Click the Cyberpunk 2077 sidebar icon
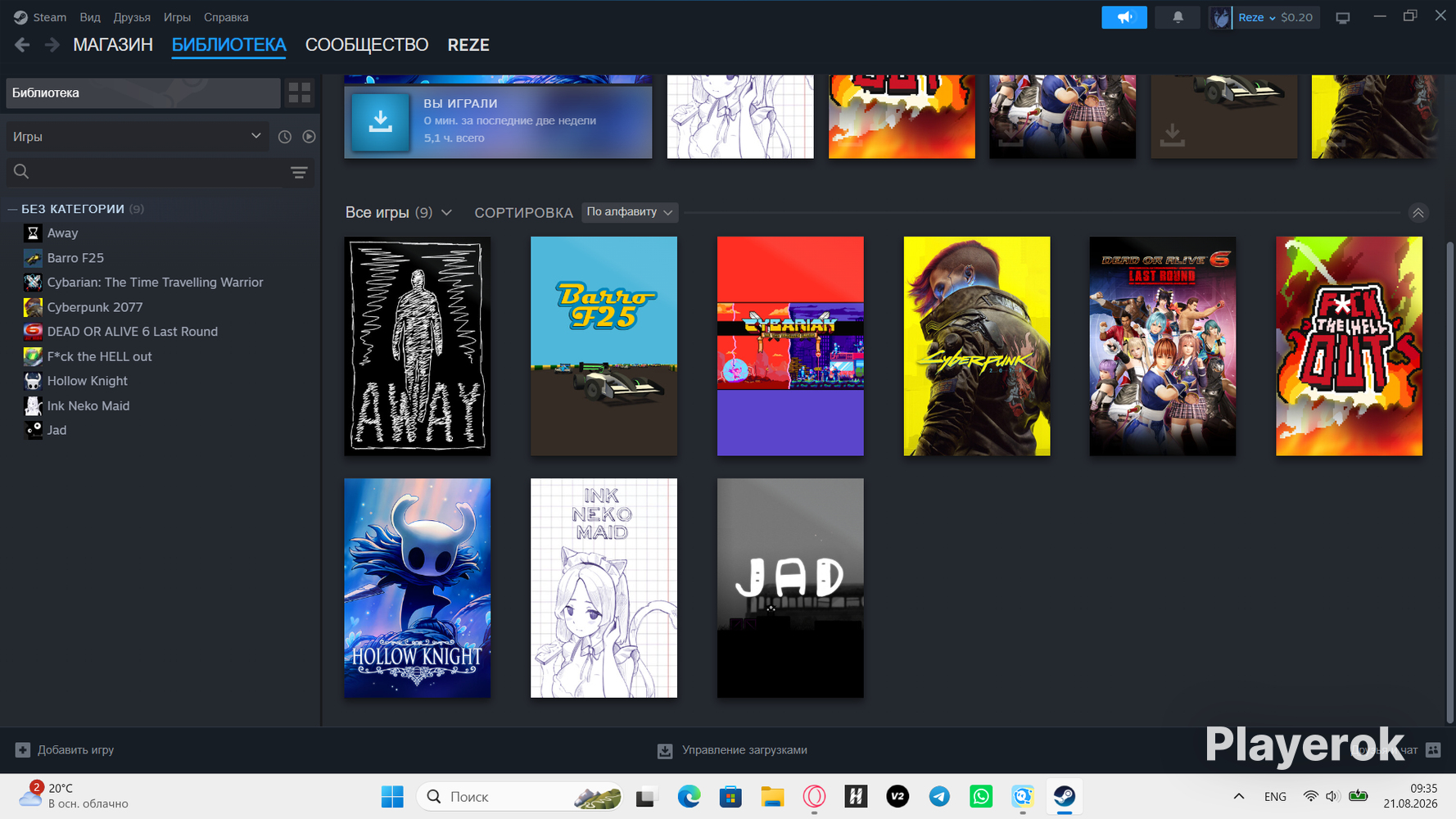1456x819 pixels. click(33, 307)
